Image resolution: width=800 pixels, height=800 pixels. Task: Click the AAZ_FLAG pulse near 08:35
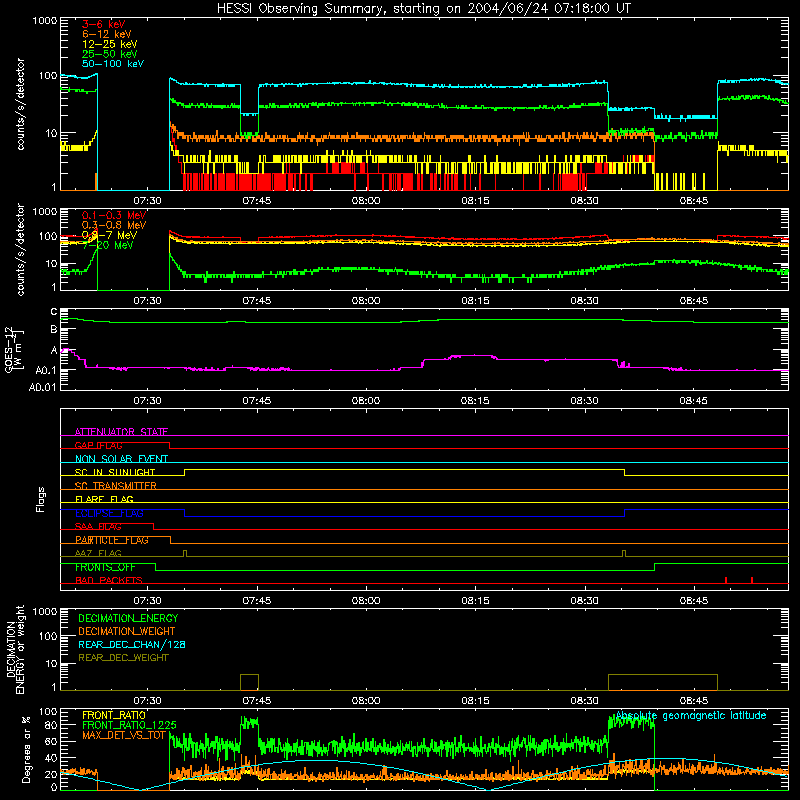coord(624,554)
